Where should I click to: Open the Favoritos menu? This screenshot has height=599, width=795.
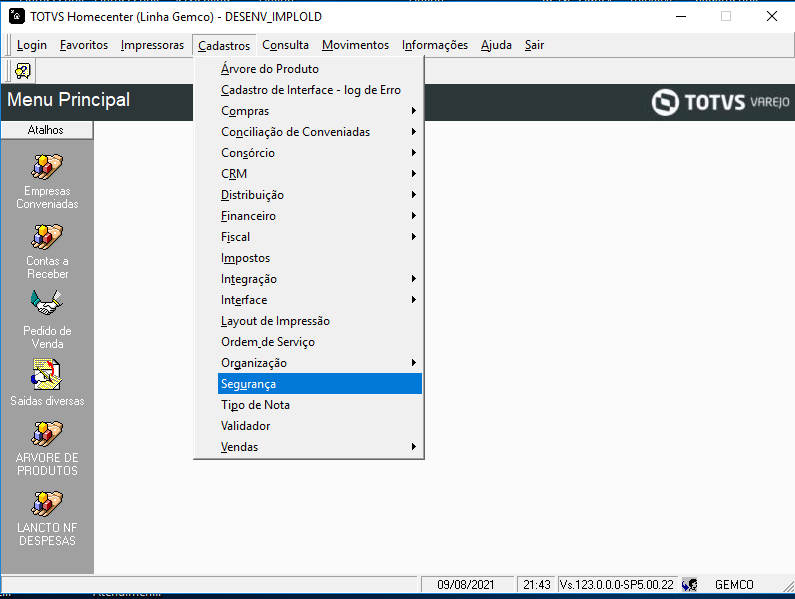pos(84,45)
